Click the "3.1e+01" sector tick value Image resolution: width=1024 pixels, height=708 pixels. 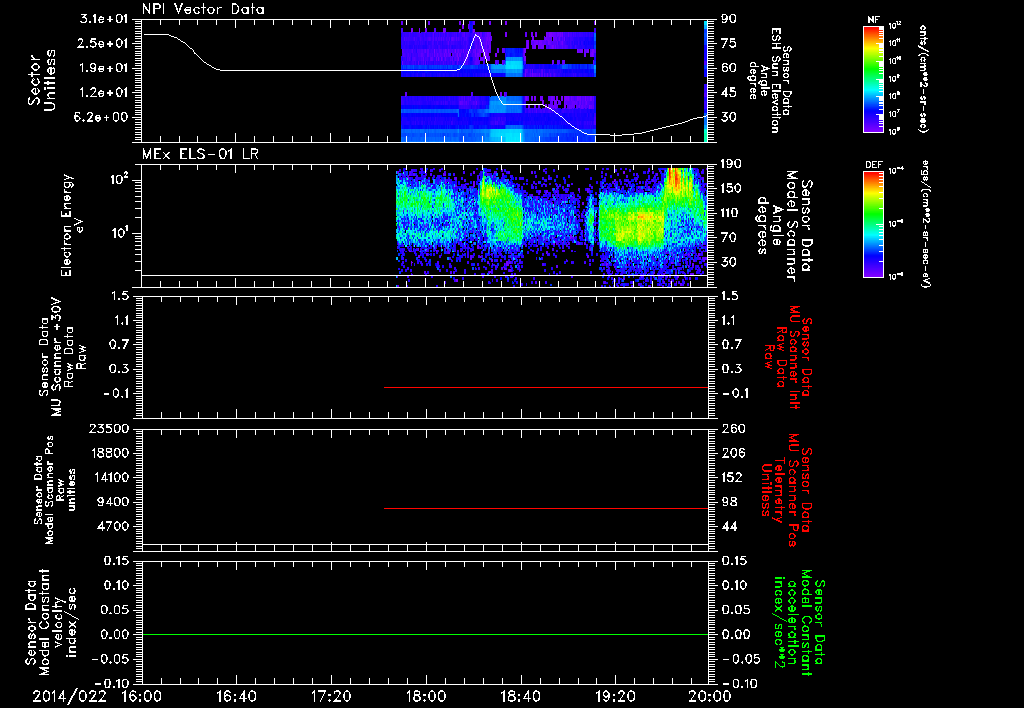103,18
